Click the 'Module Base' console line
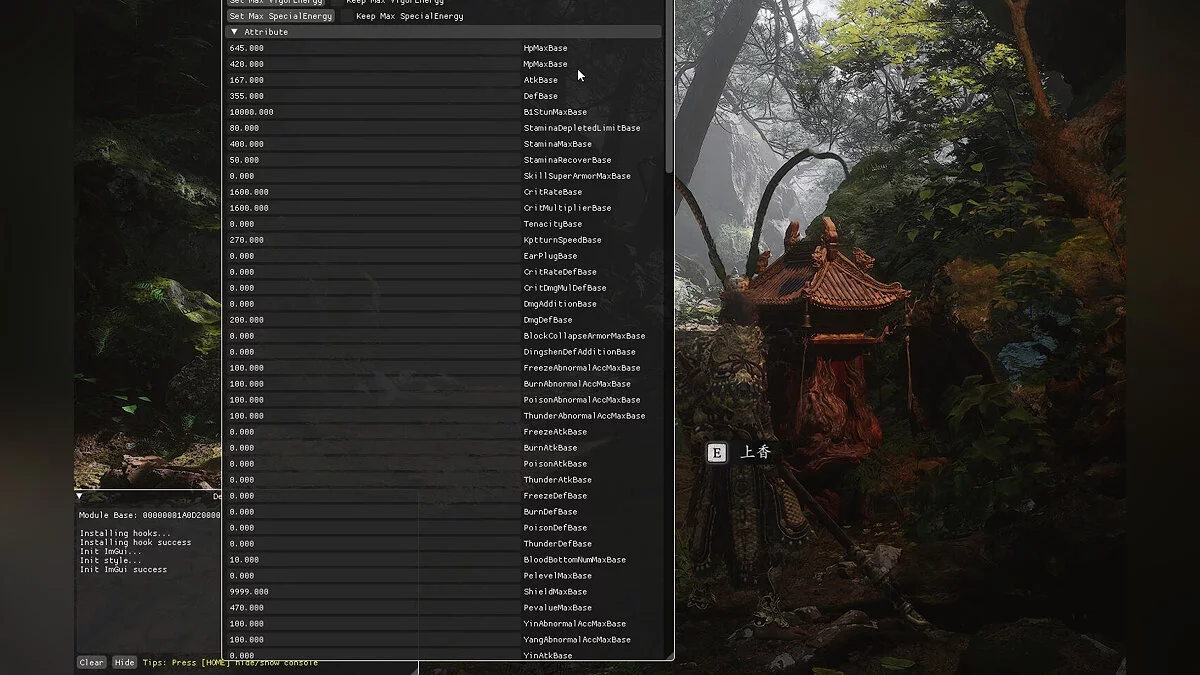The width and height of the screenshot is (1200, 675). point(150,515)
